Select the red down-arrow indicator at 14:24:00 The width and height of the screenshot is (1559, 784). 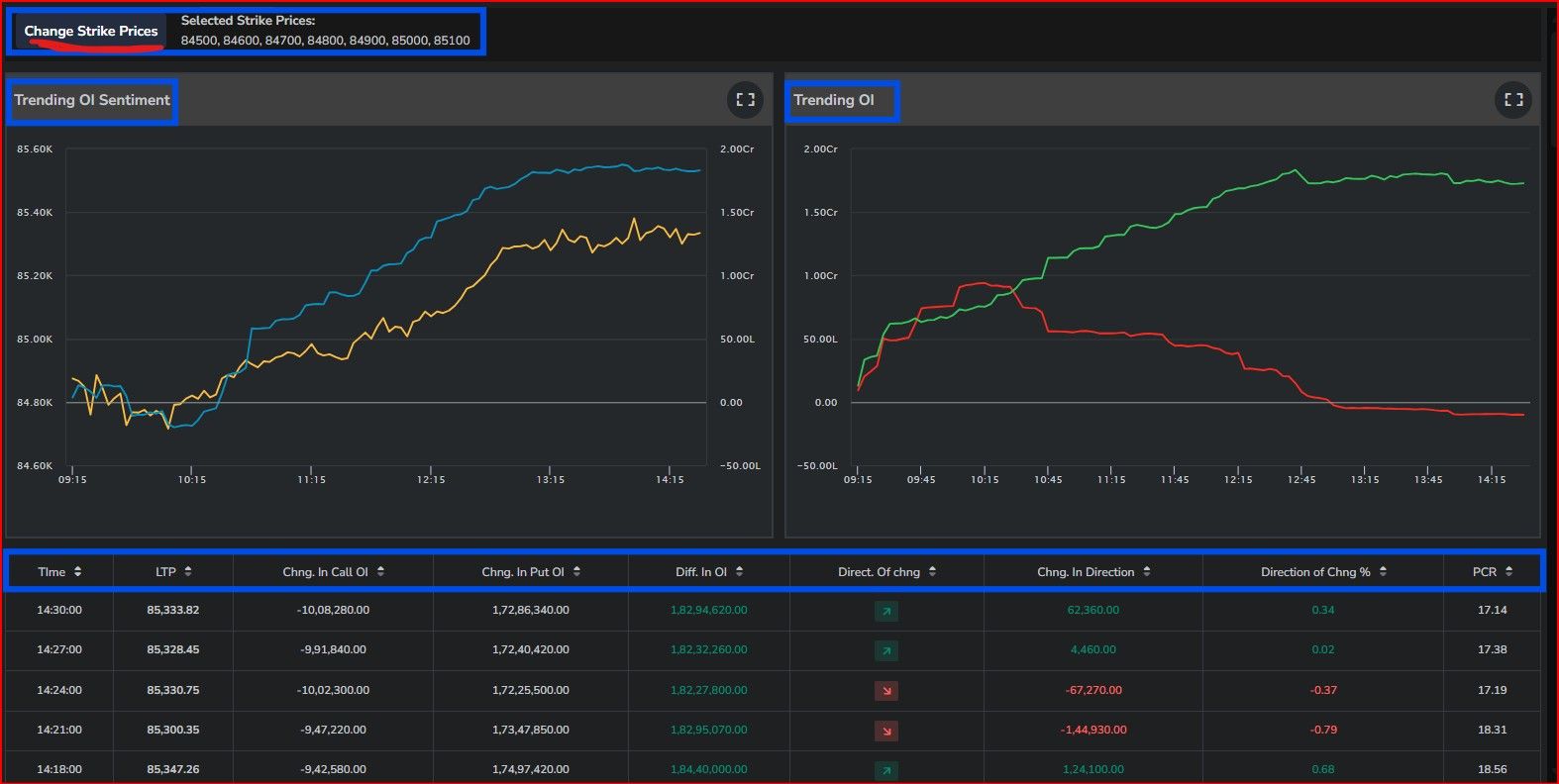coord(886,690)
